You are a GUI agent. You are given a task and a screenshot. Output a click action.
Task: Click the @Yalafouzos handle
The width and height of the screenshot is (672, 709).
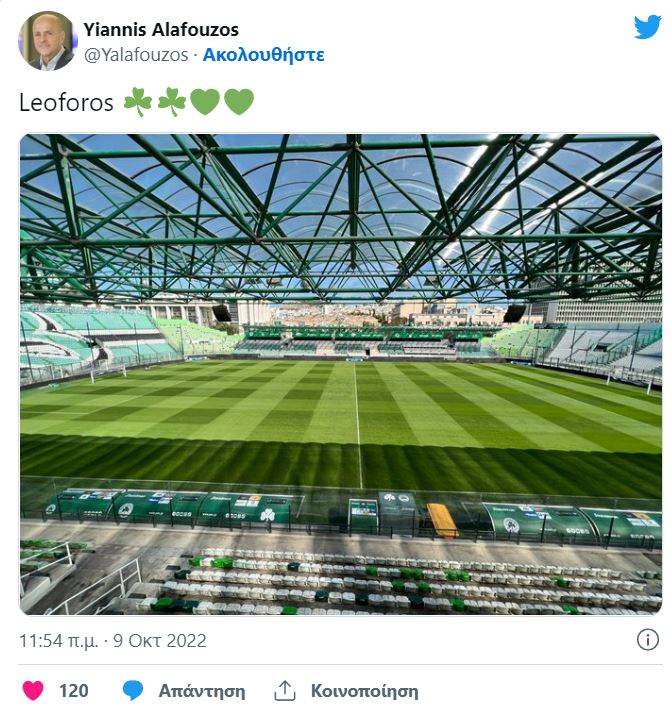pyautogui.click(x=135, y=55)
